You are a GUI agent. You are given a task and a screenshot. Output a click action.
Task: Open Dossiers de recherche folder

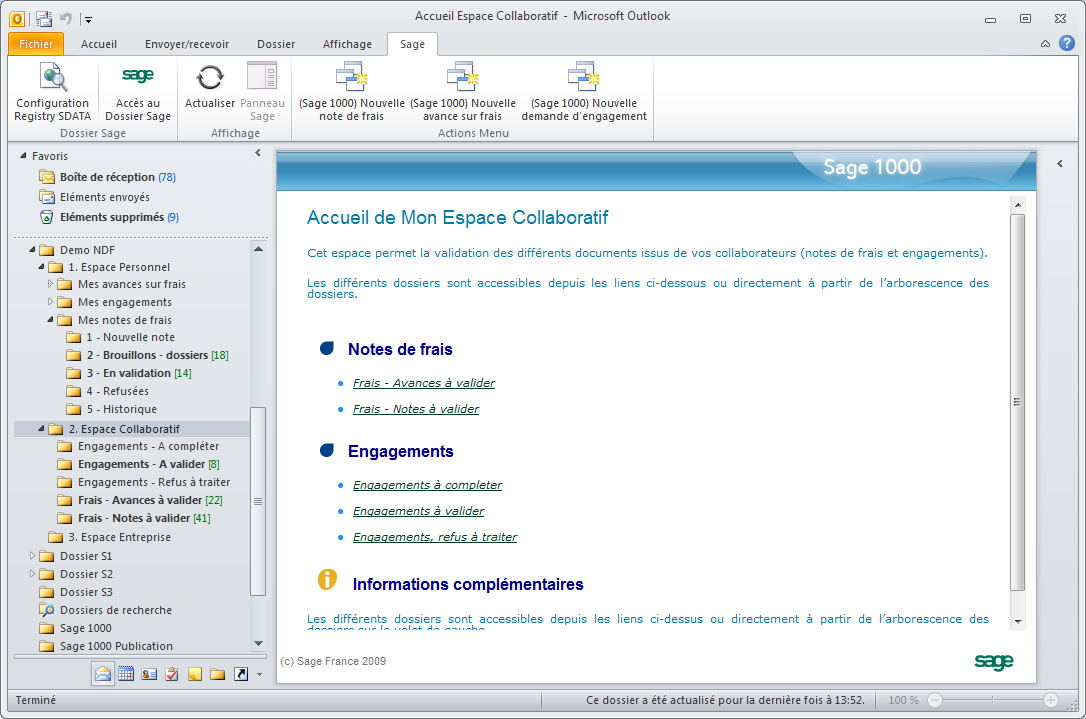[106, 610]
